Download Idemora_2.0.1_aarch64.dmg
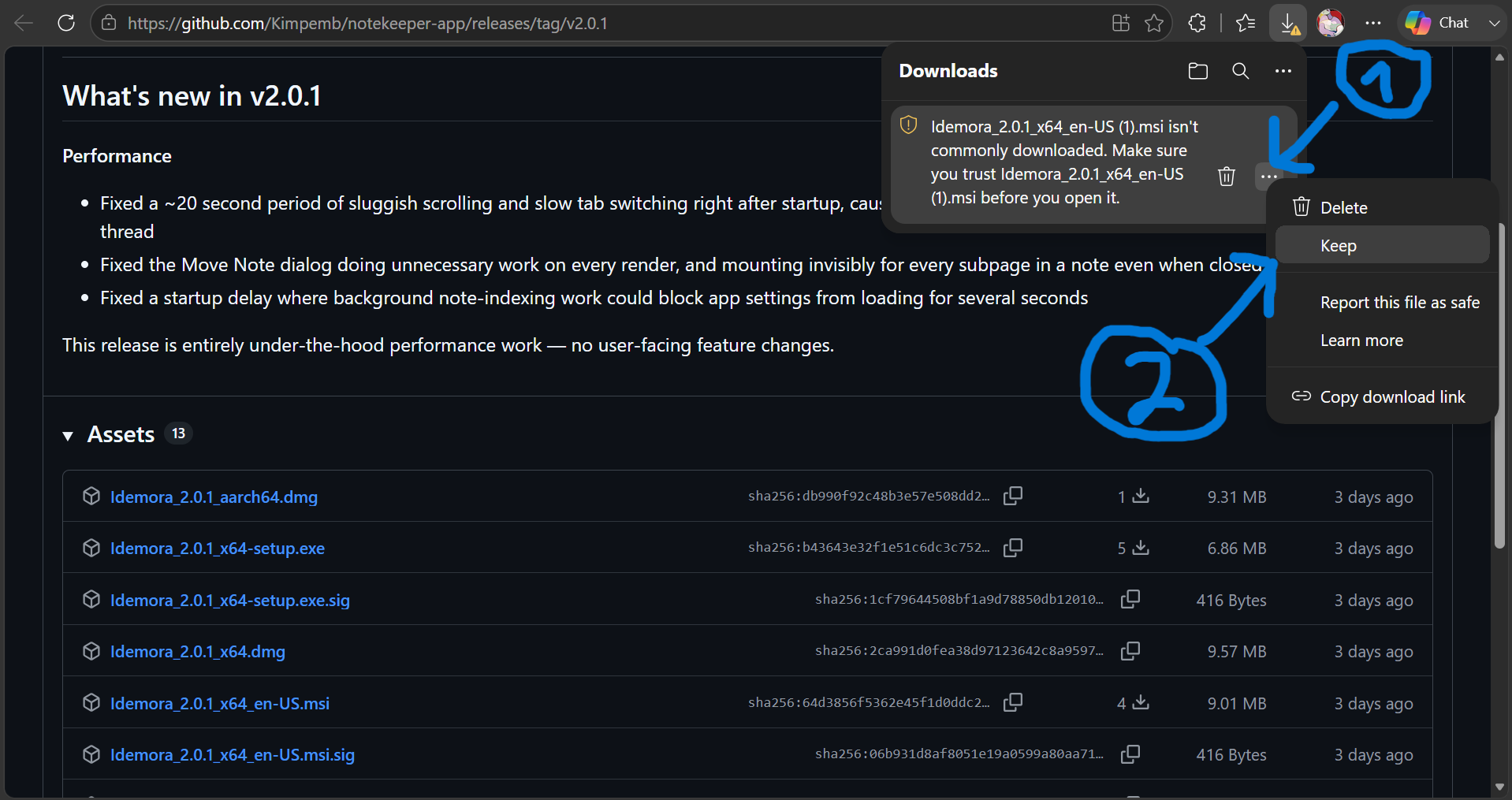1512x800 pixels. pyautogui.click(x=214, y=497)
